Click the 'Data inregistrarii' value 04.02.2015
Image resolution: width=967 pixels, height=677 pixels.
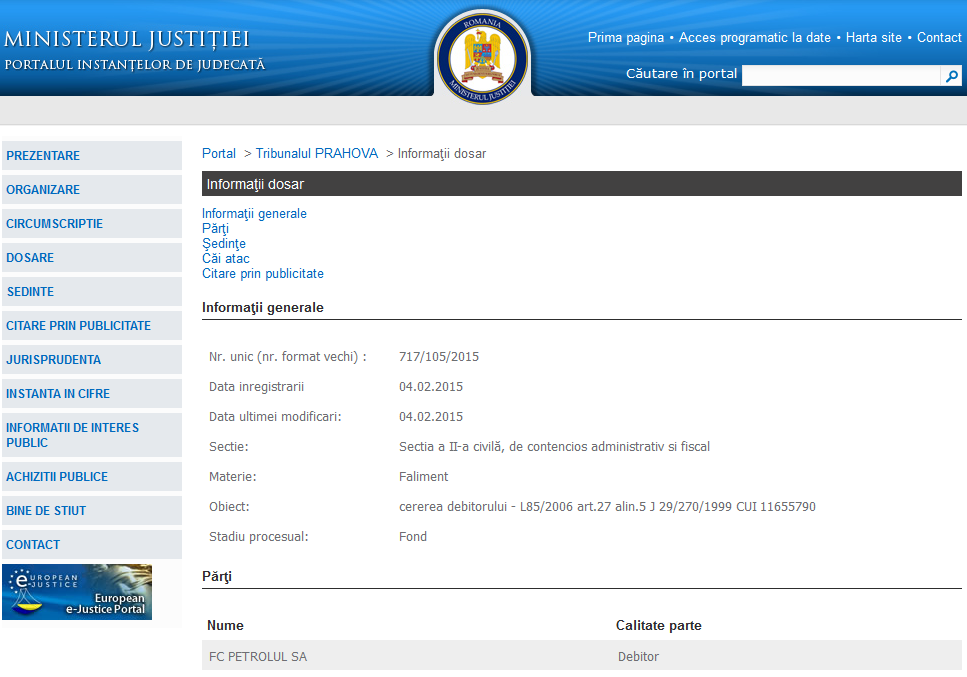click(x=430, y=387)
